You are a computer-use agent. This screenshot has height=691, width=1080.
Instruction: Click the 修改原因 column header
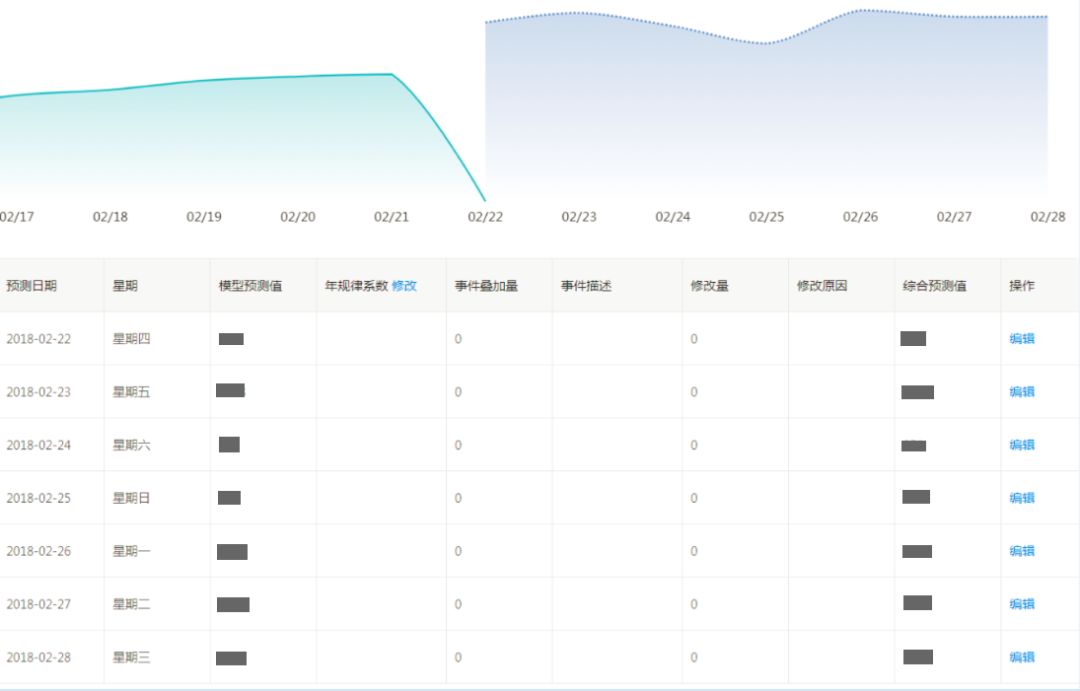click(822, 286)
